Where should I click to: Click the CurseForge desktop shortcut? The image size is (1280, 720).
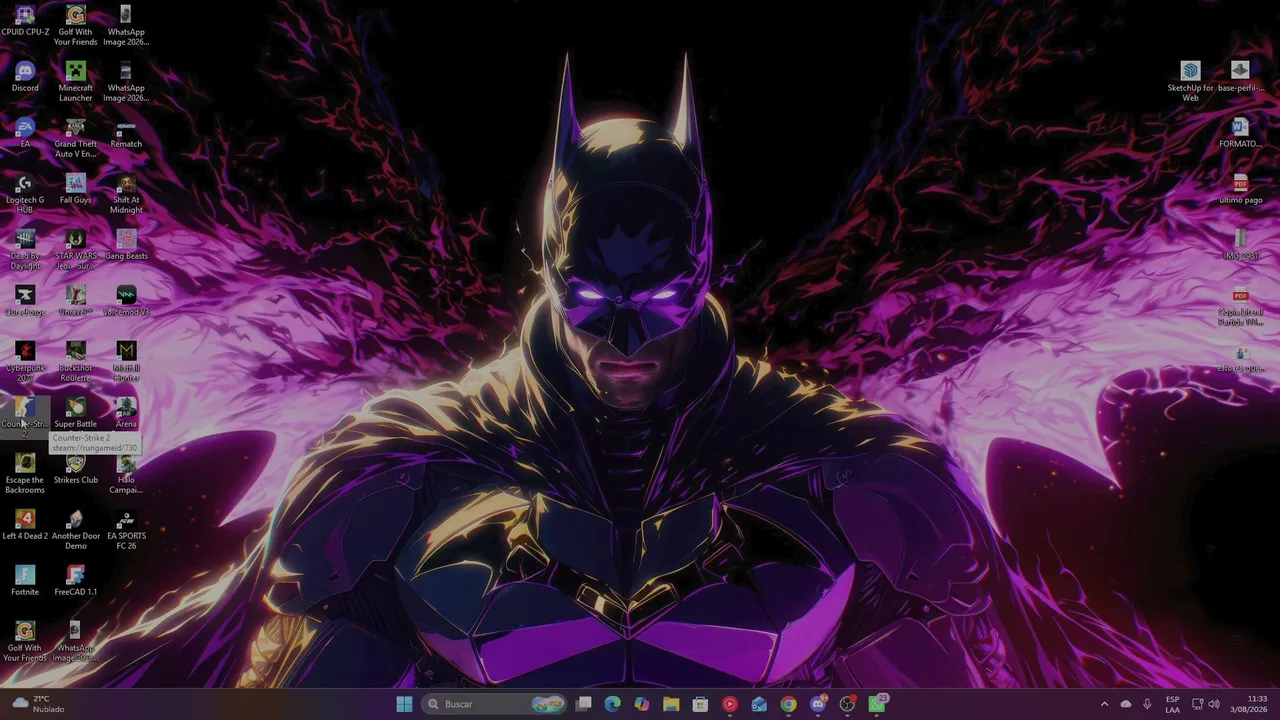click(x=25, y=302)
